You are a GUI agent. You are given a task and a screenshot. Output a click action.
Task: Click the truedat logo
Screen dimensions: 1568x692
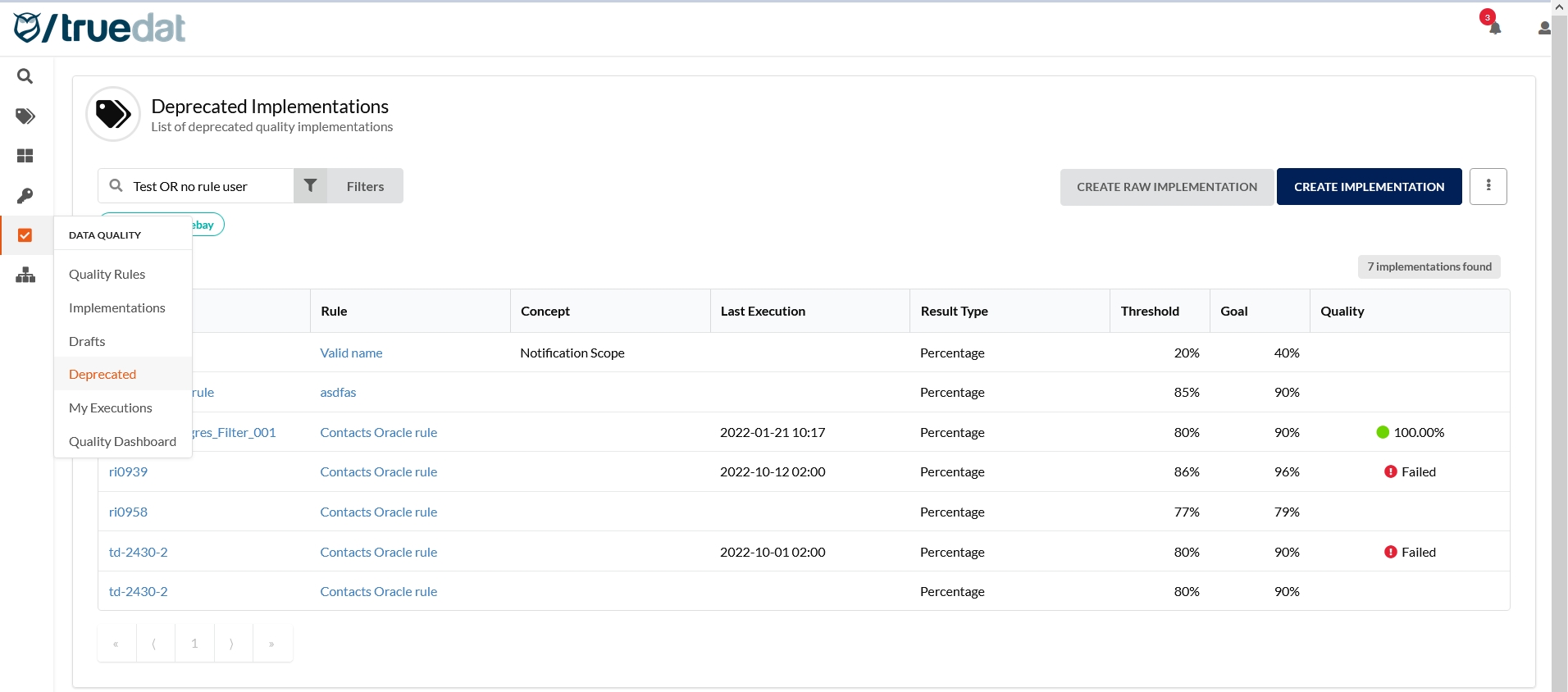100,28
